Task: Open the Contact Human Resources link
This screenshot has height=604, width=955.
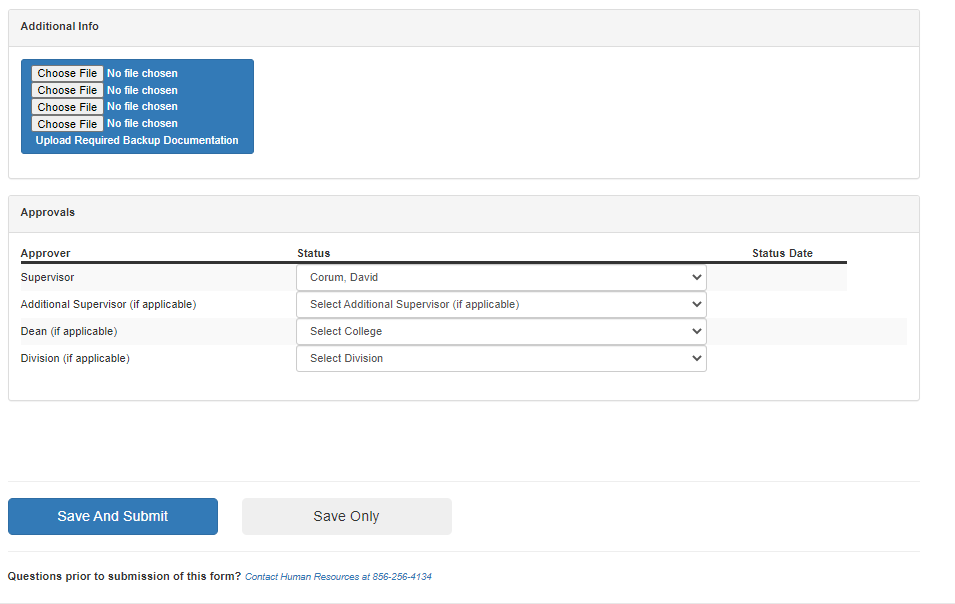Action: click(x=338, y=577)
